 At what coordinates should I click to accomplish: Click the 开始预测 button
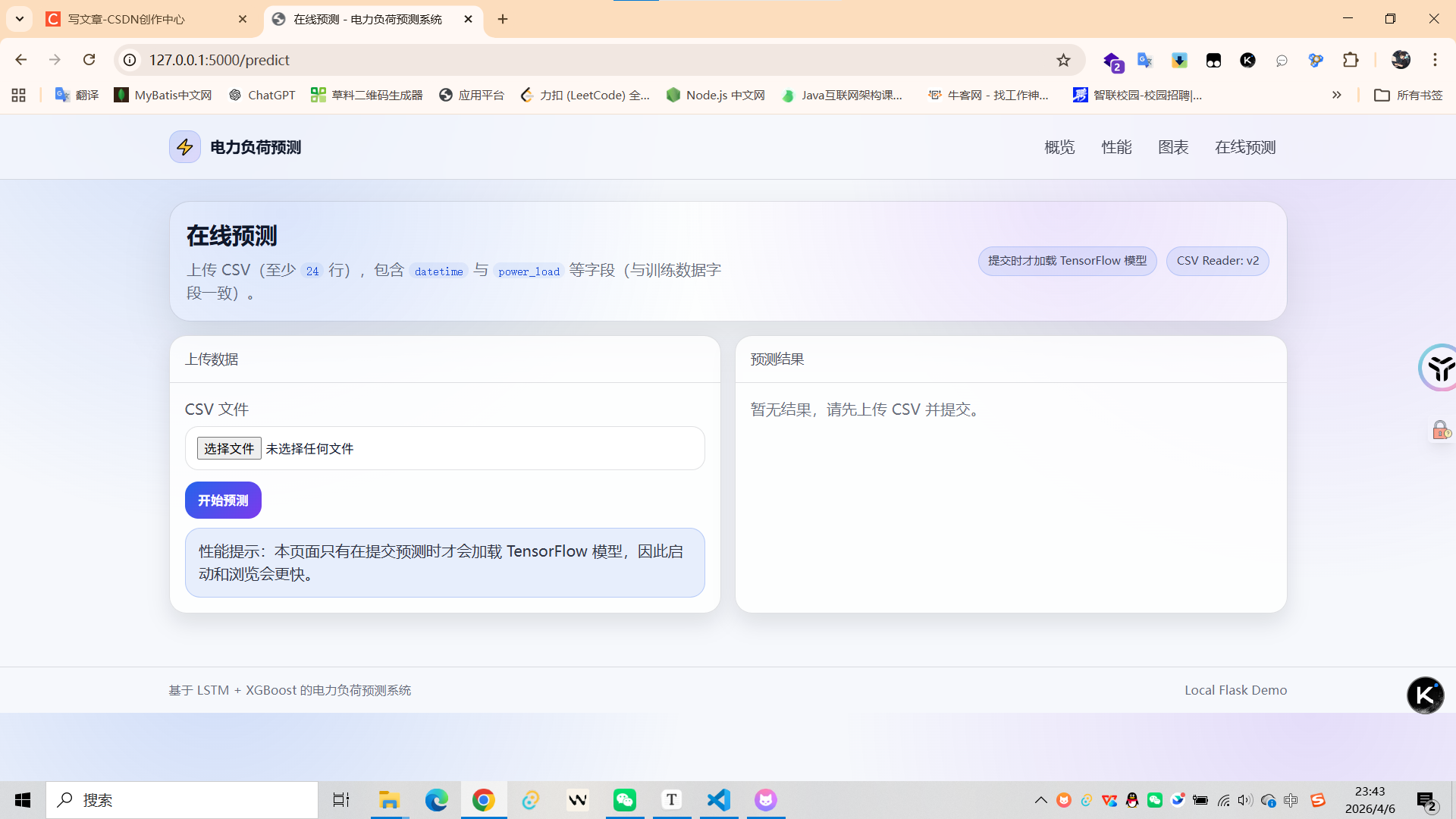click(x=223, y=500)
